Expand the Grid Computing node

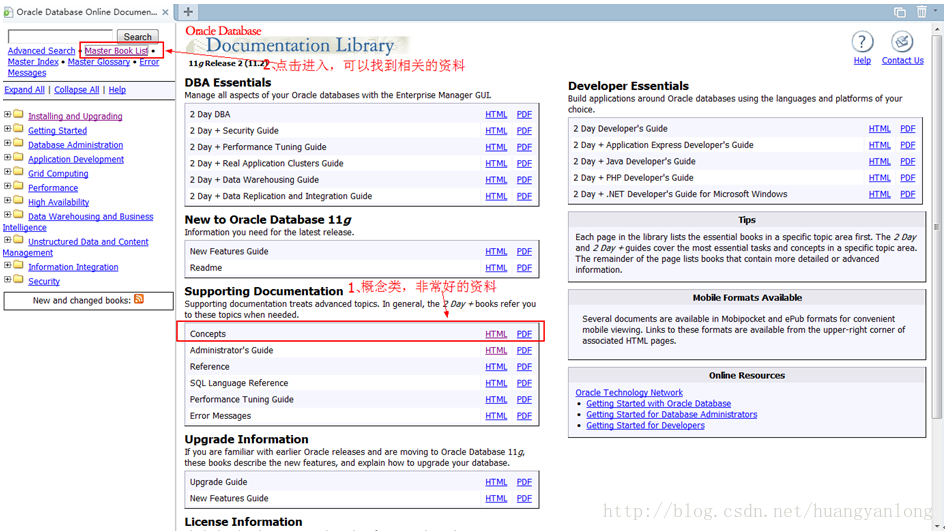click(x=7, y=172)
